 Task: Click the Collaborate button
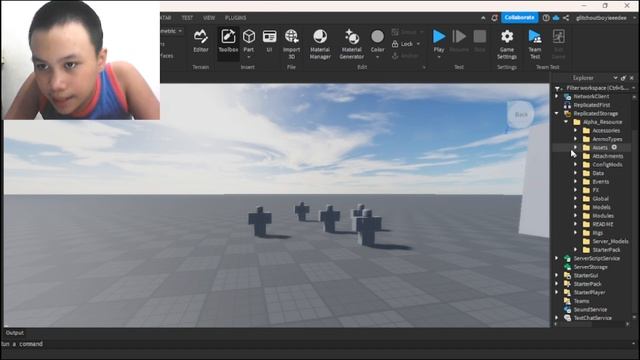coord(519,18)
